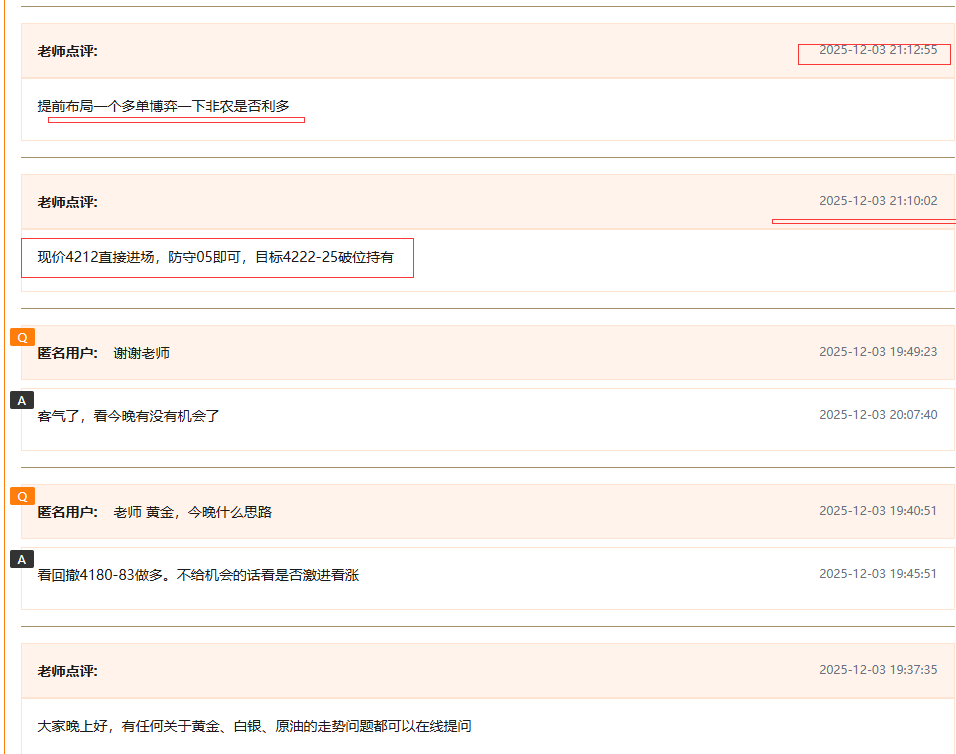Click timestamp 2025-12-03 19:37:35
The height and width of the screenshot is (754, 956).
point(878,670)
